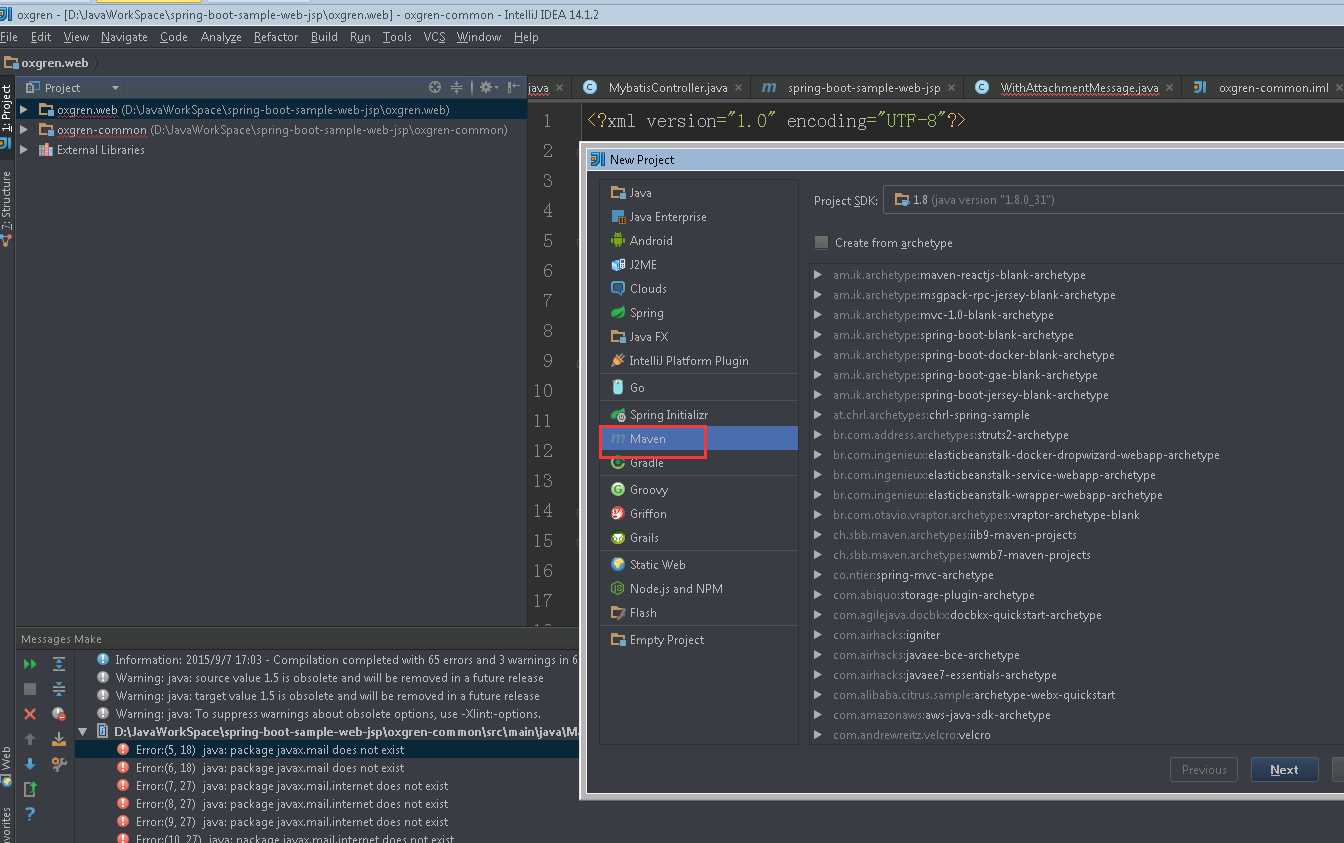Hide the Project tool window
Screen dimensions: 1344x843
pos(514,87)
